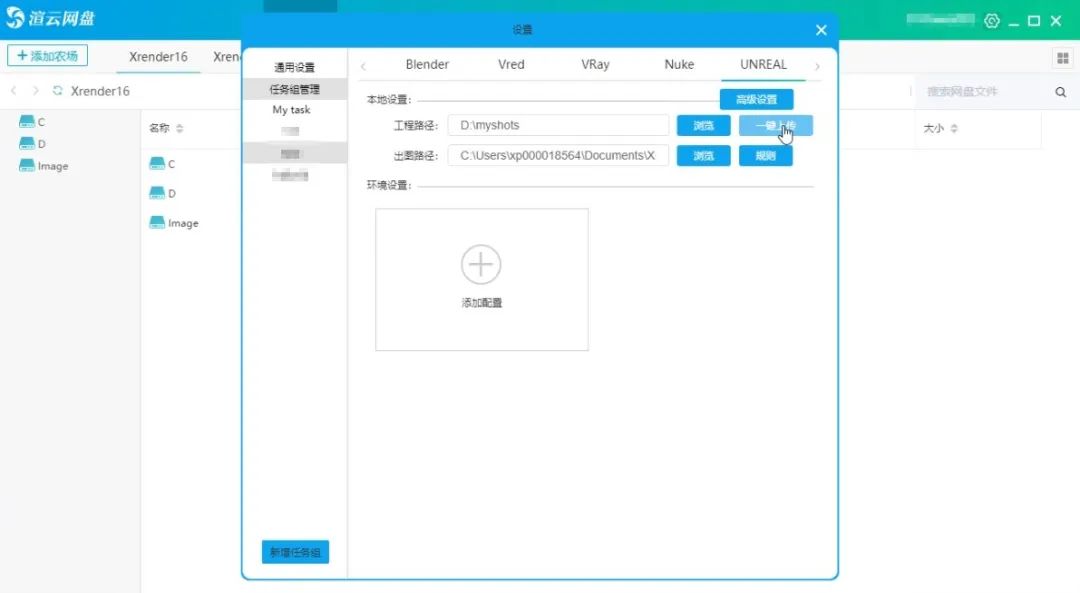Switch to the Nuke tab

(679, 64)
